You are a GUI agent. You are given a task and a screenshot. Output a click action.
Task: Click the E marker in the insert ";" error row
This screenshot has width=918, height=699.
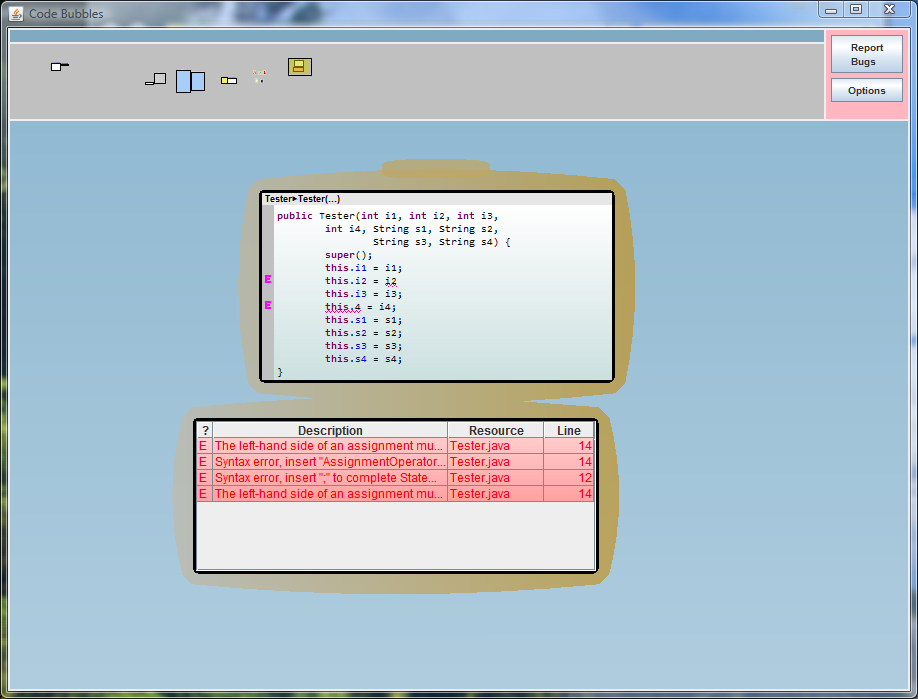(x=203, y=478)
